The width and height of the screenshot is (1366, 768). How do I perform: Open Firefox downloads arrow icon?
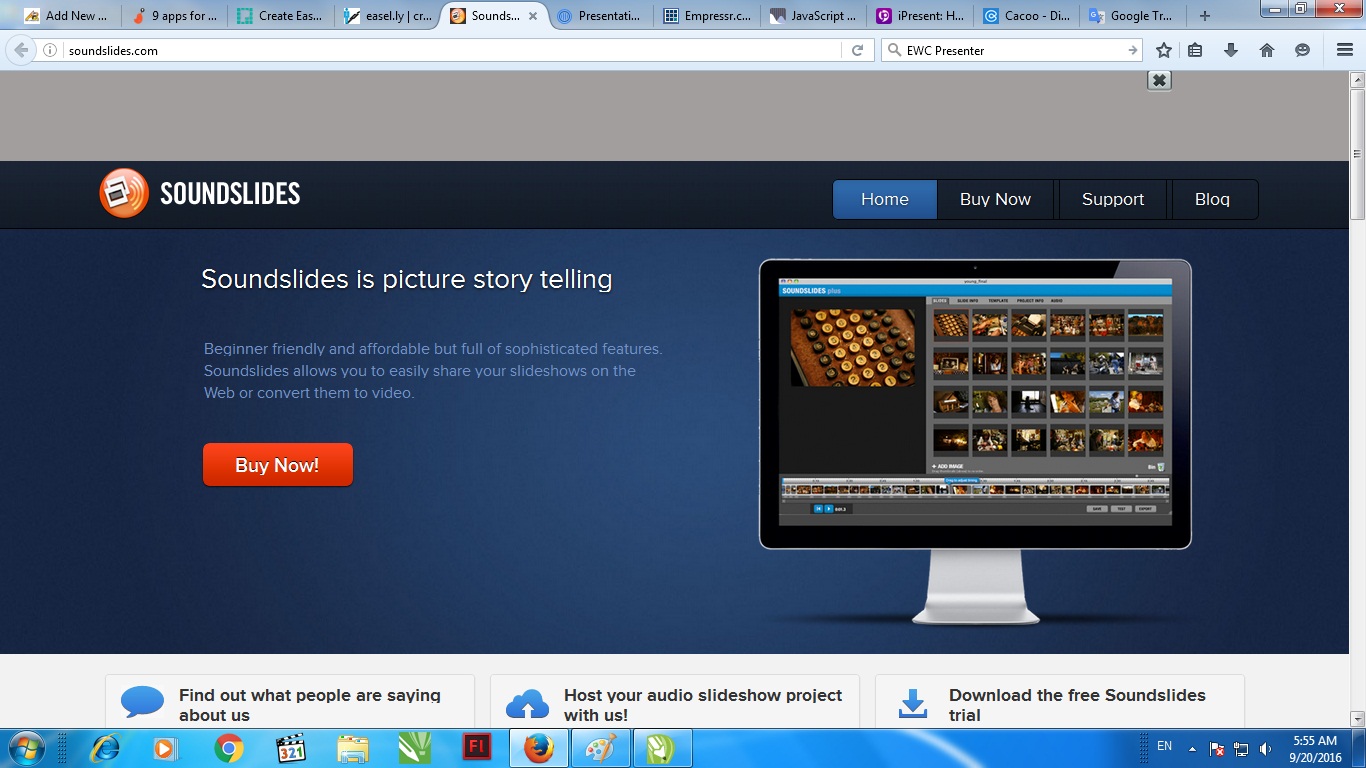[1231, 50]
